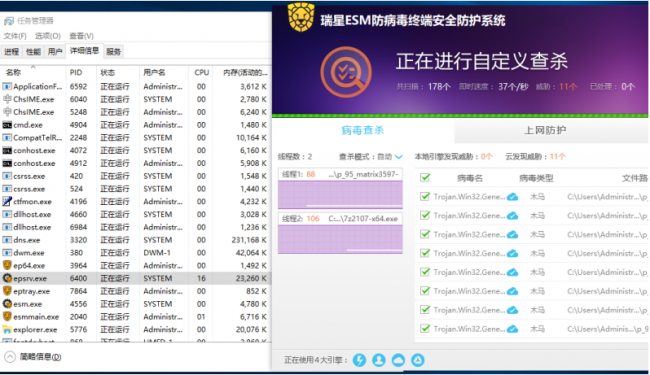Uncheck the second Trojan.Win32 threat checkbox

[x=425, y=215]
